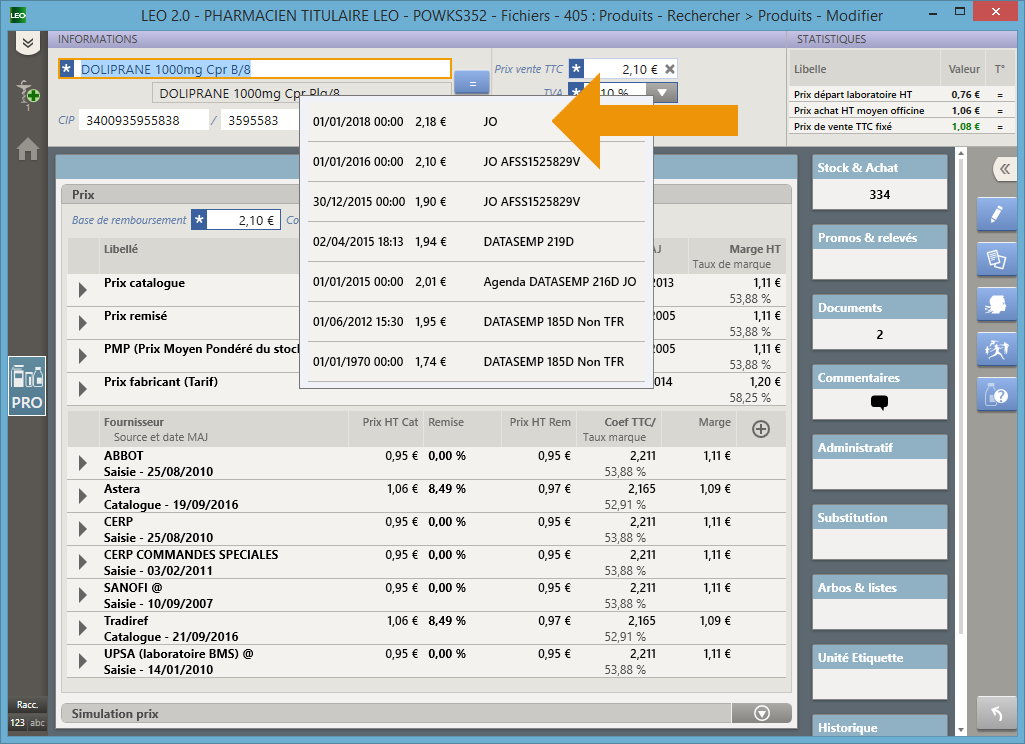This screenshot has width=1025, height=744.
Task: Click the star beside Base de remboursement
Action: [199, 220]
